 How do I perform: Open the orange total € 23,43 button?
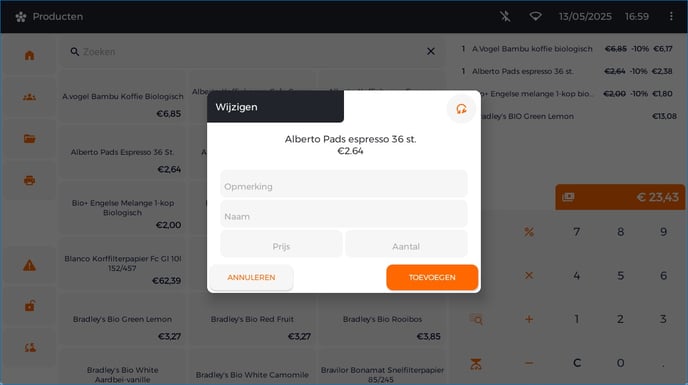coord(620,197)
